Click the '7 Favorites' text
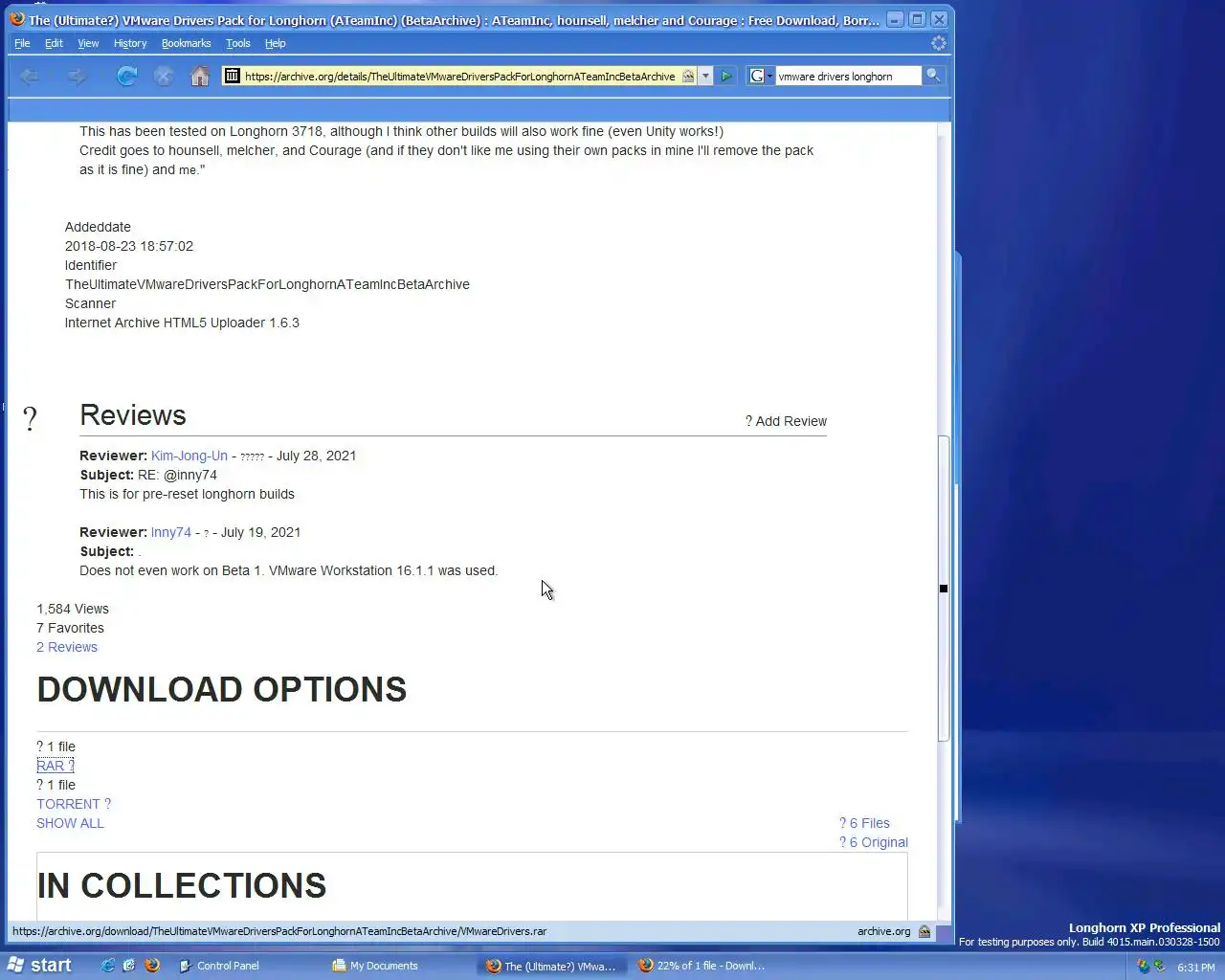Image resolution: width=1225 pixels, height=980 pixels. click(70, 628)
